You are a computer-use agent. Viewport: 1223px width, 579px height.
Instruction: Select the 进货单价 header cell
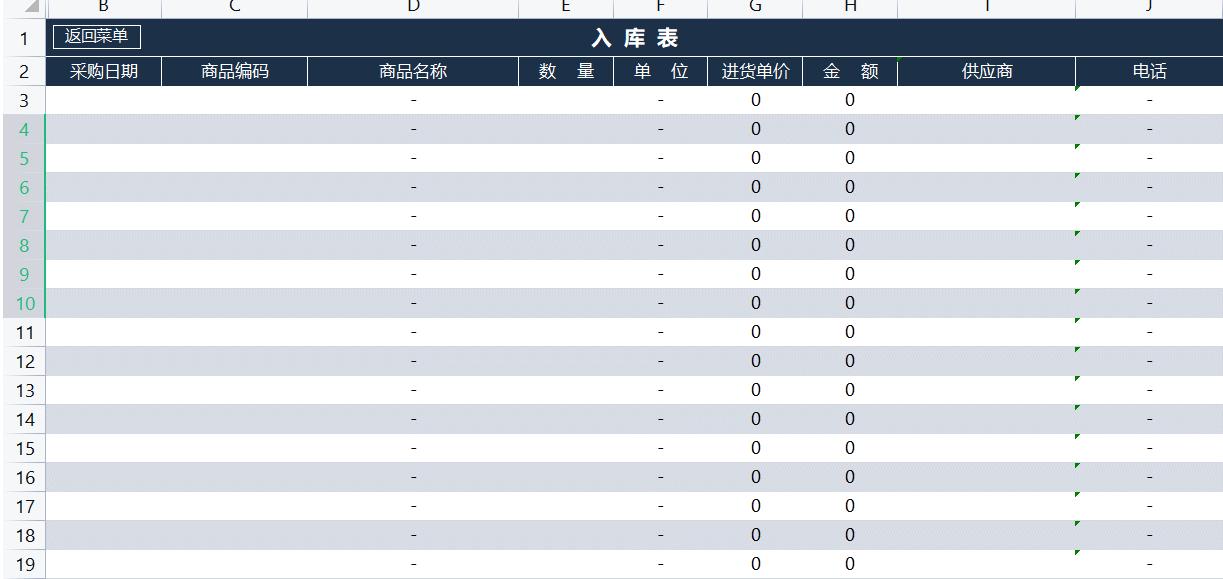click(755, 70)
